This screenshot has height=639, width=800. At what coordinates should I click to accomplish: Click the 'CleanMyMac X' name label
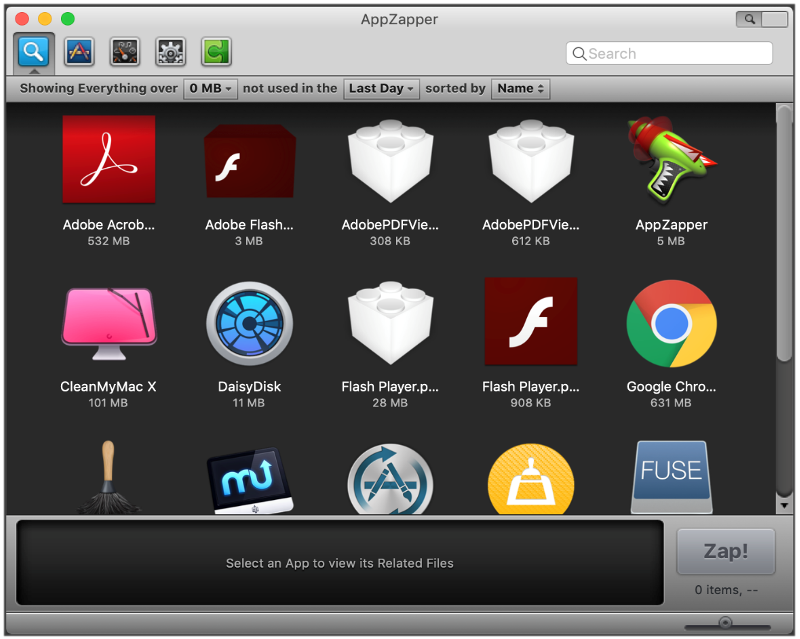point(108,386)
